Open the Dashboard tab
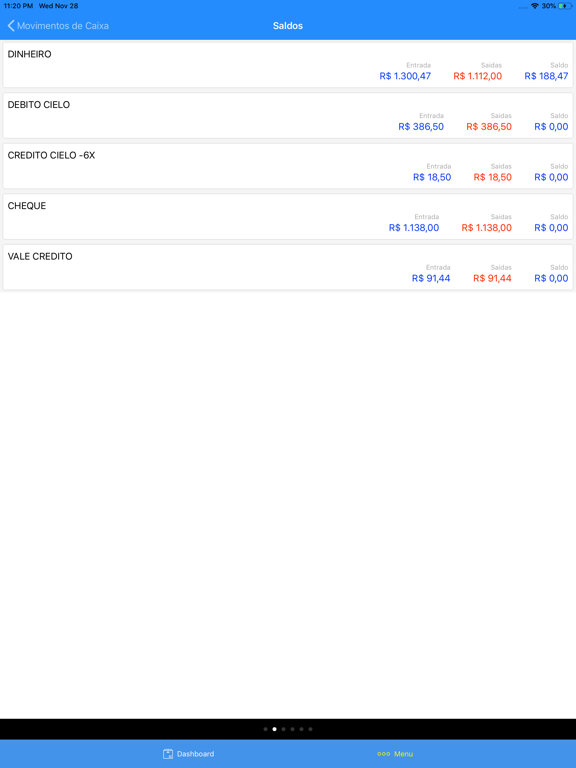The image size is (576, 768). [189, 754]
